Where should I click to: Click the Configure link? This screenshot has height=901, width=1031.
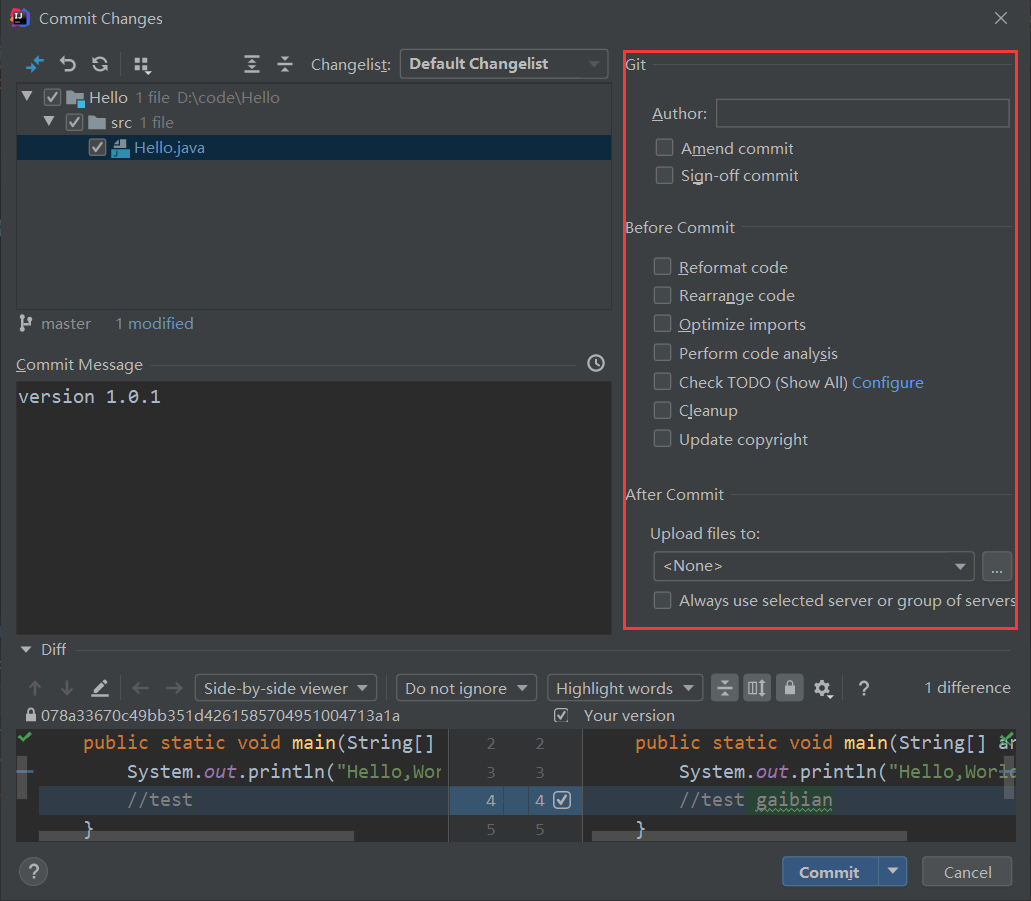888,382
